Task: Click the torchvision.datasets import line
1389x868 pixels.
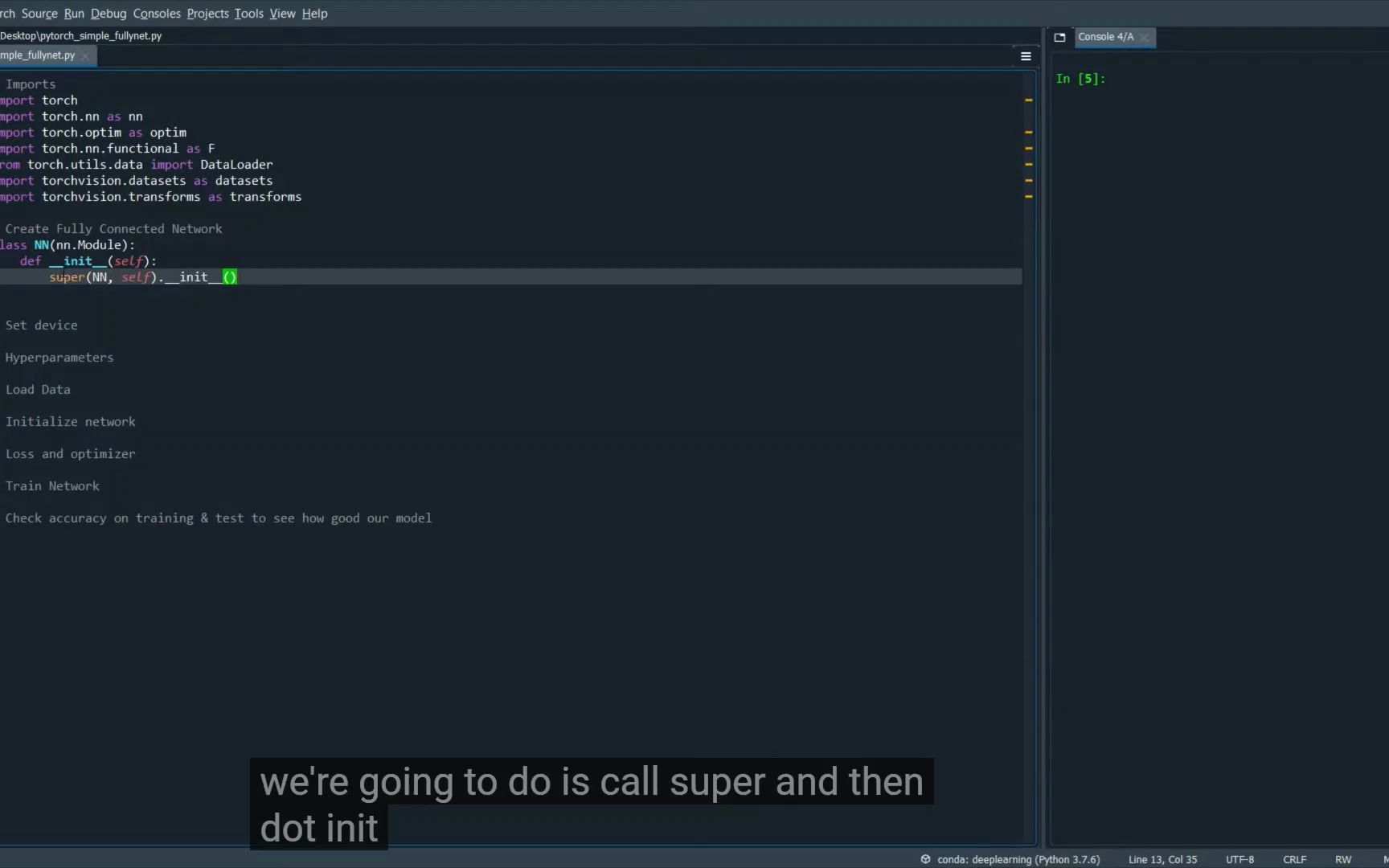Action: pos(137,181)
